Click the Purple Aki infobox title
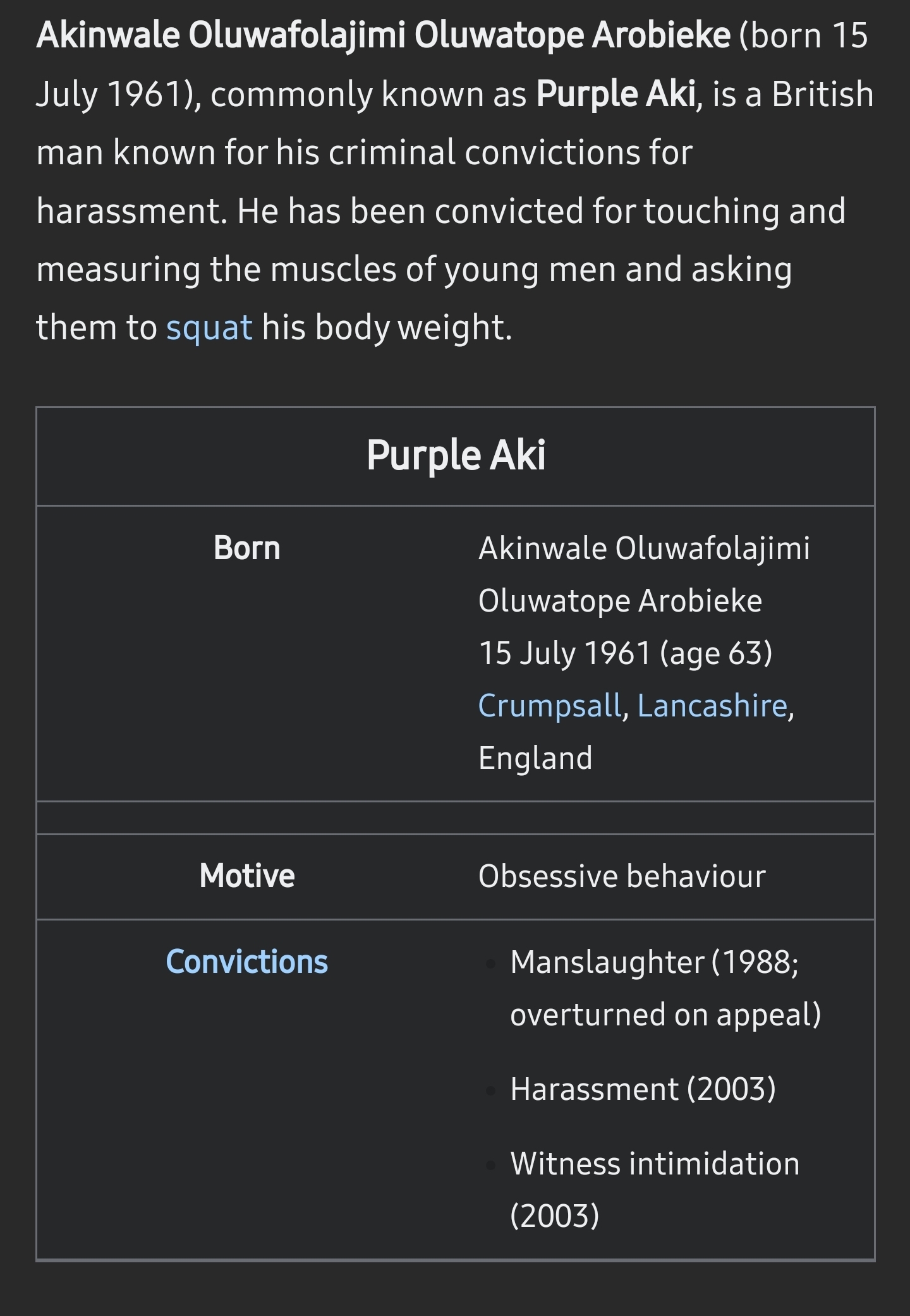Viewport: 910px width, 1316px height. point(456,455)
